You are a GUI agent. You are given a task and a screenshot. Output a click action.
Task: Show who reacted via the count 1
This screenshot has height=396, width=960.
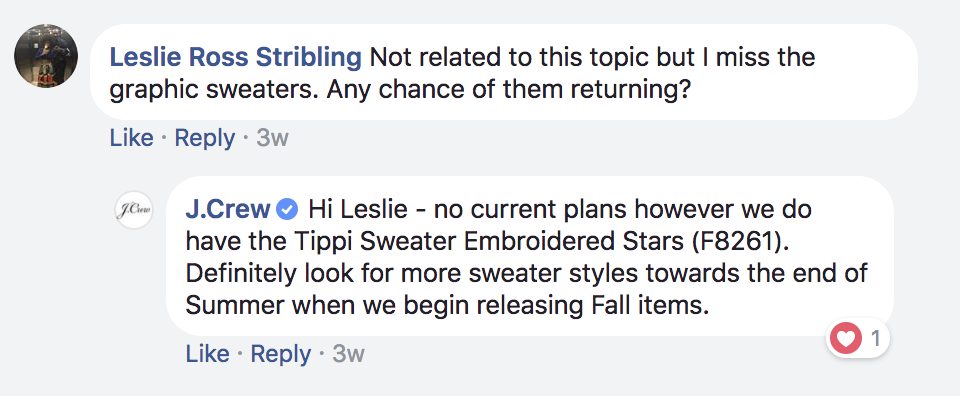pos(876,338)
